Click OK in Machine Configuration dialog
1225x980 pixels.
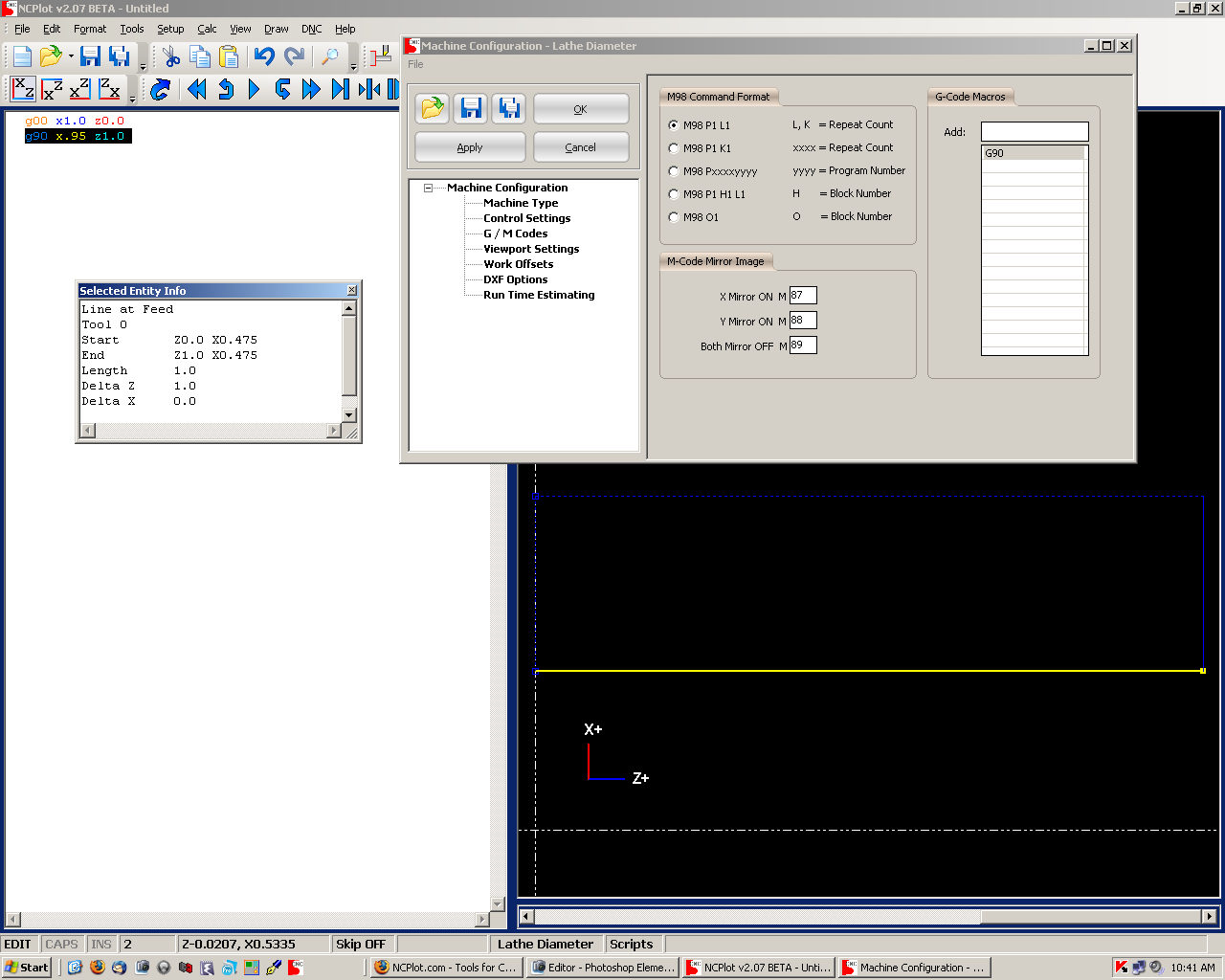581,109
